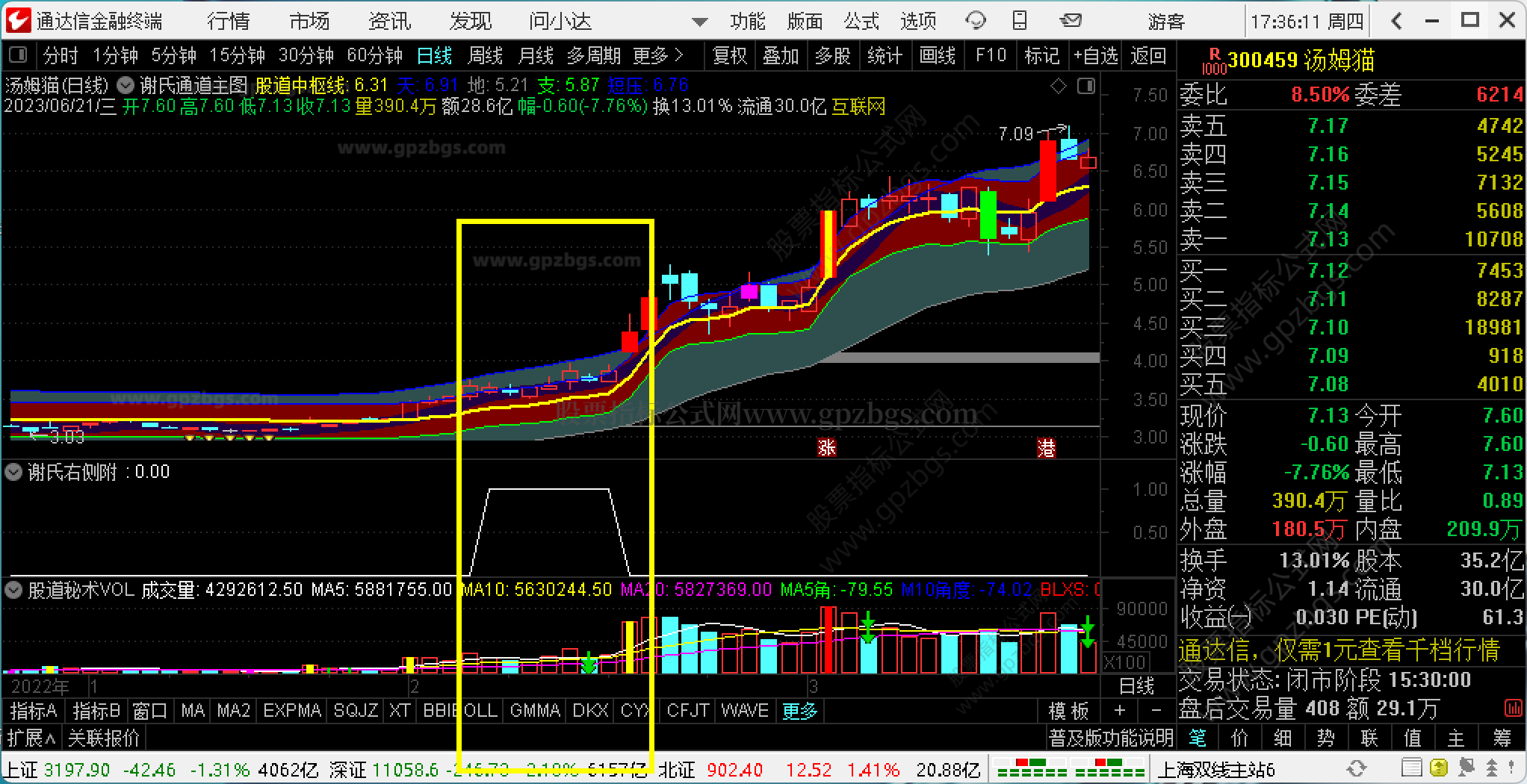Click the satellite dish icon in status bar
The height and width of the screenshot is (784, 1527).
pos(1465,768)
